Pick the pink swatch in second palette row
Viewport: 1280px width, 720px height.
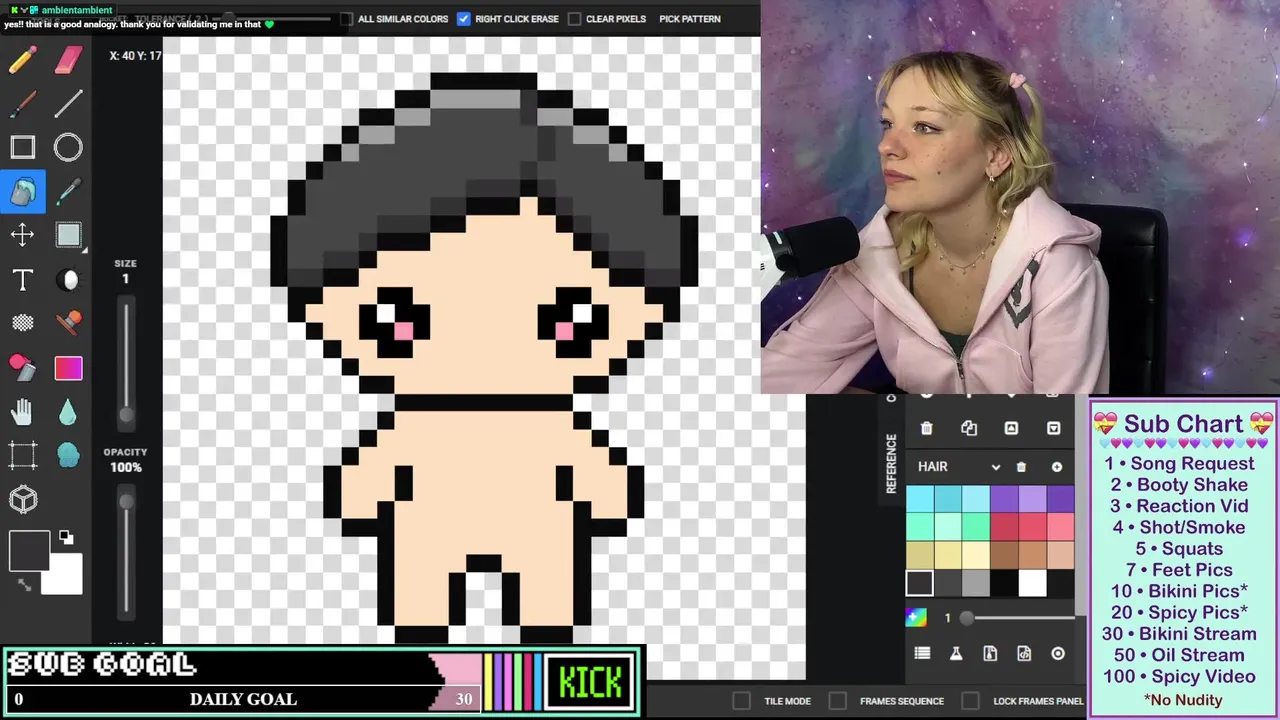(x=1060, y=527)
